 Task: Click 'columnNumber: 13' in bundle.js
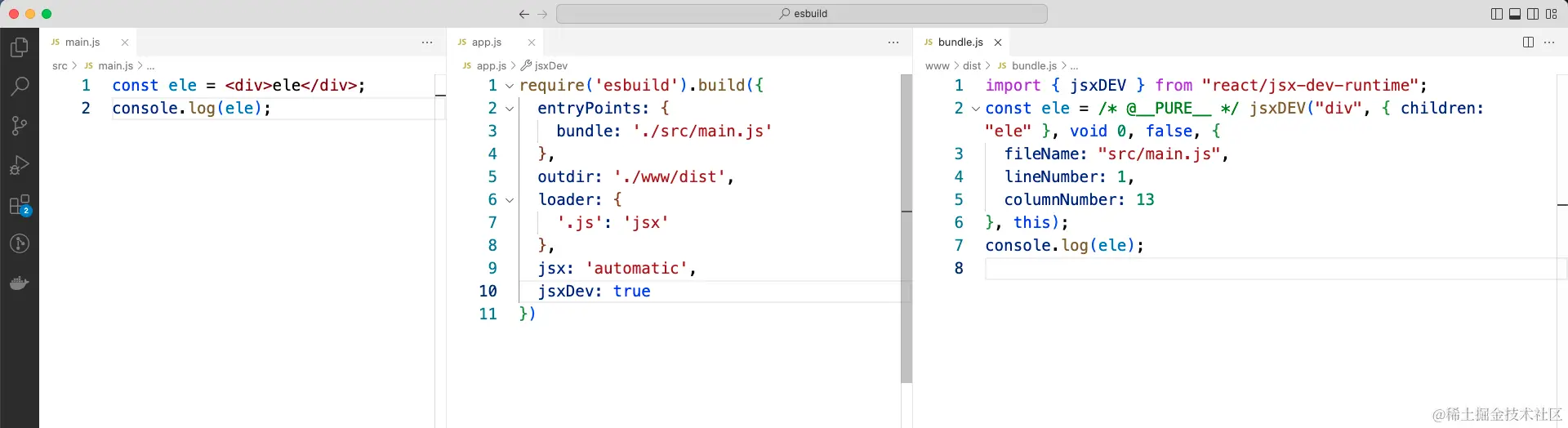1079,200
